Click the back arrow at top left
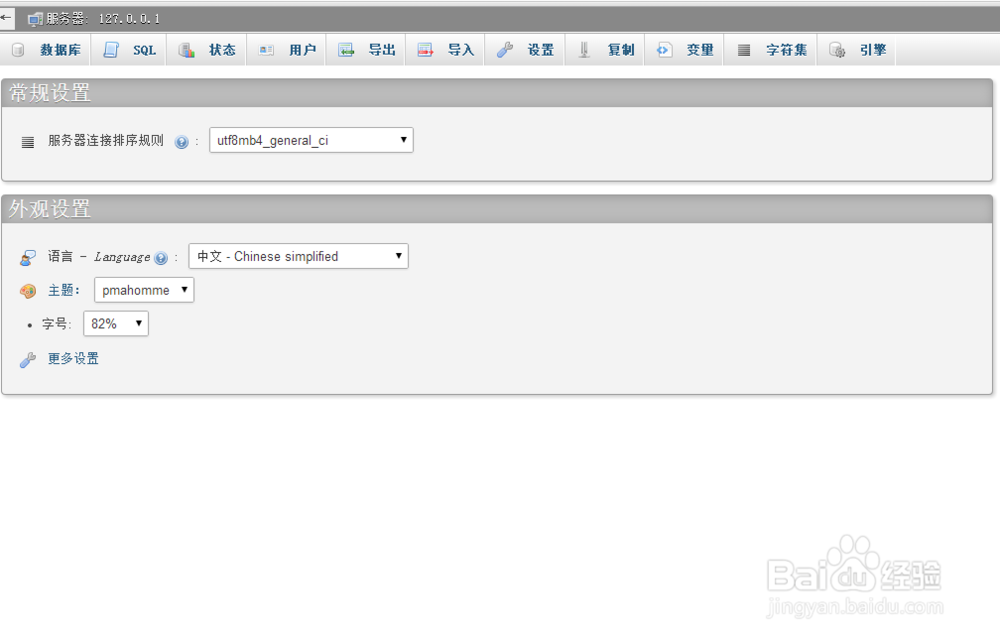This screenshot has width=1000, height=642. (x=6, y=18)
